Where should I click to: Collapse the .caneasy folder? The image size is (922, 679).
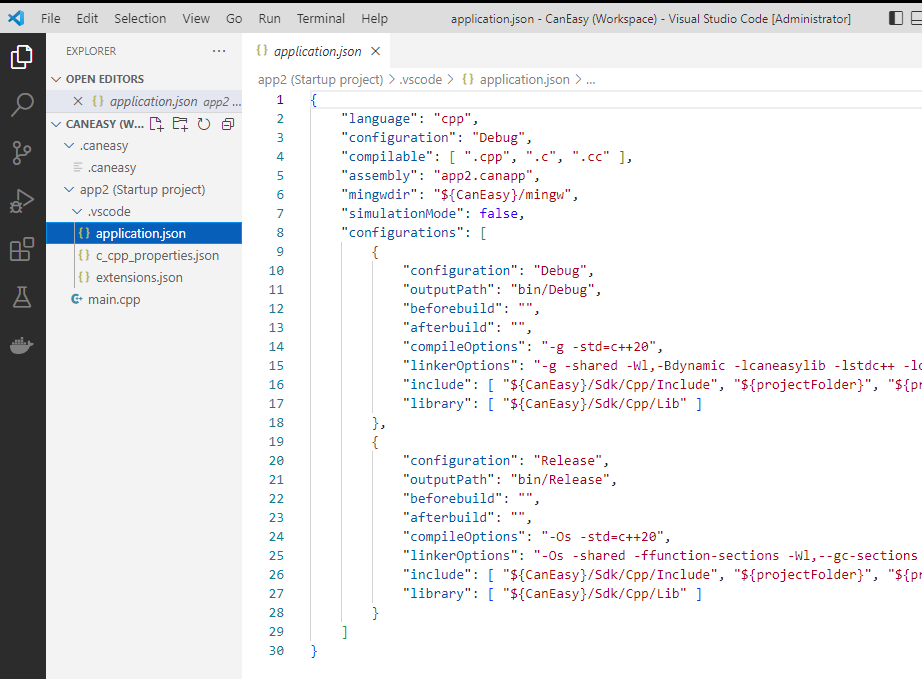click(x=69, y=145)
